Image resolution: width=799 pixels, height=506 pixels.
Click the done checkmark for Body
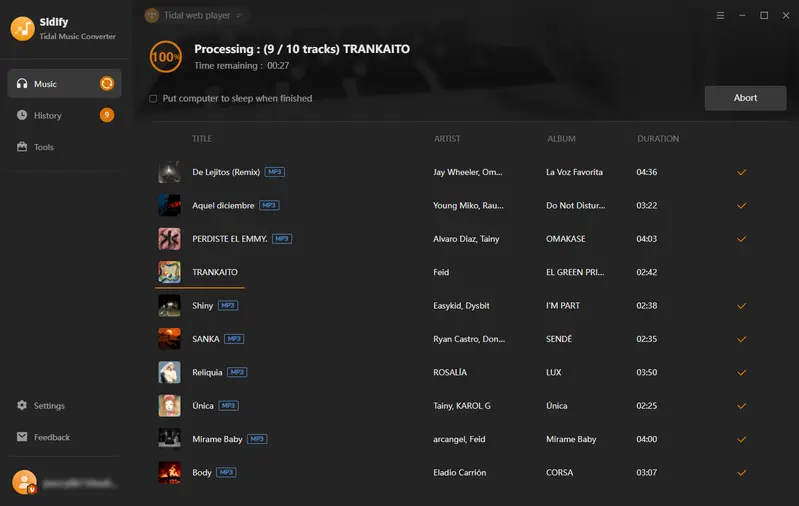[x=741, y=472]
